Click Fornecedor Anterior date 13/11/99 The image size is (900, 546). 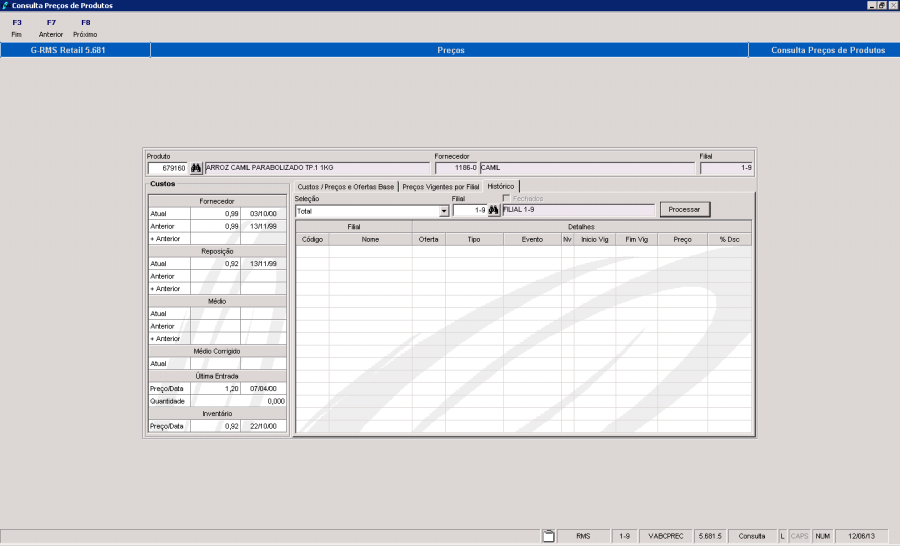coord(263,226)
